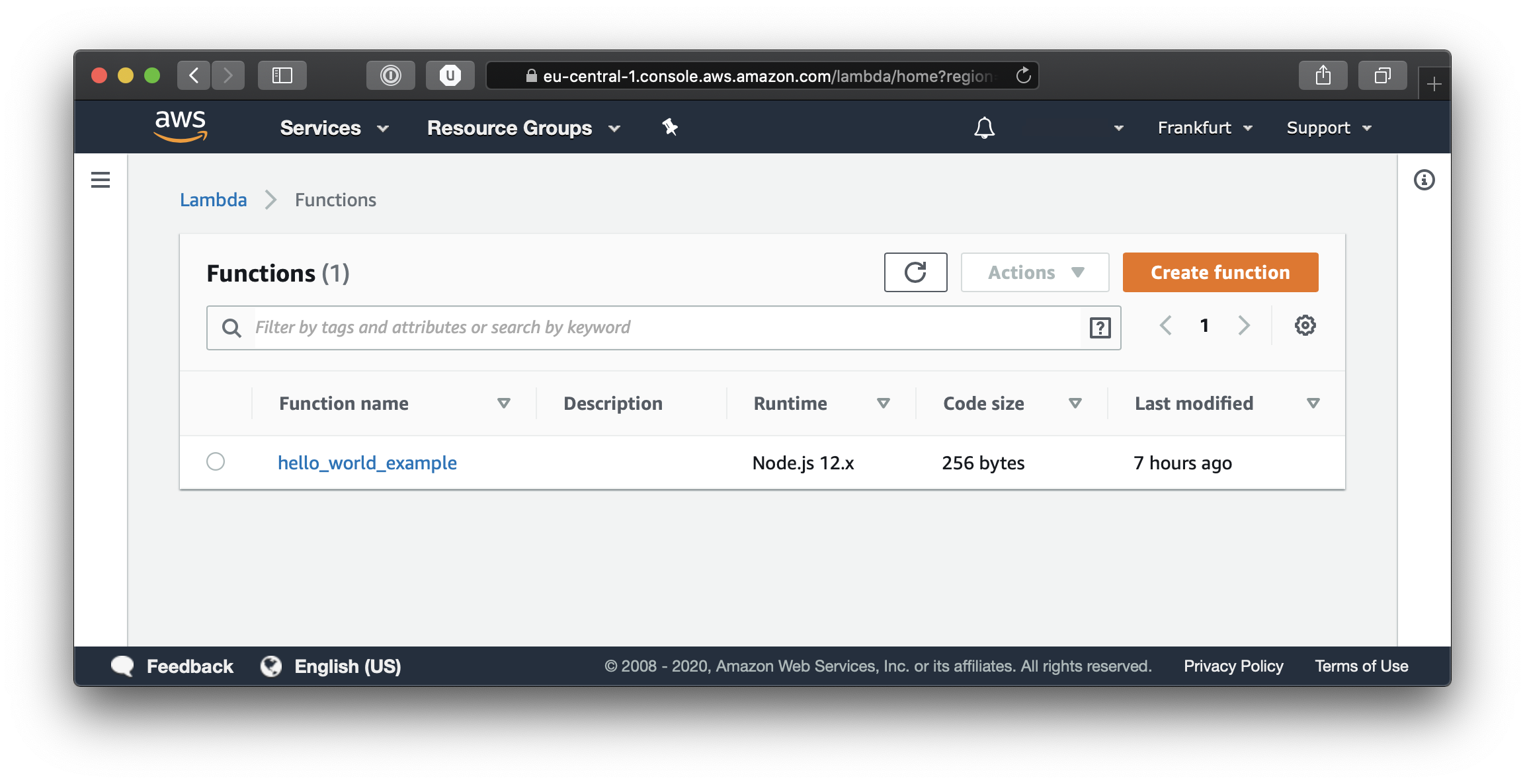Open the info panel icon
This screenshot has width=1525, height=784.
[1424, 180]
